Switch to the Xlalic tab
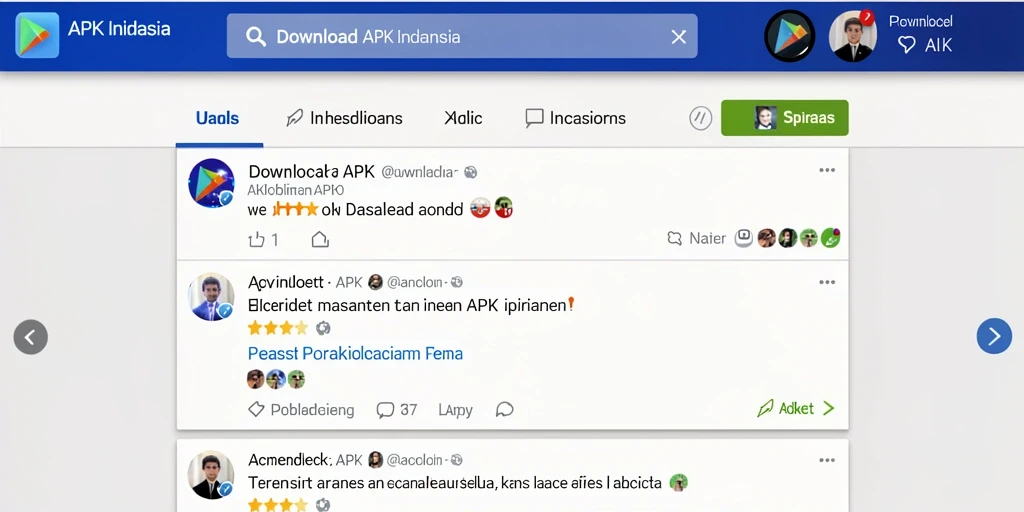This screenshot has width=1024, height=512. tap(463, 118)
